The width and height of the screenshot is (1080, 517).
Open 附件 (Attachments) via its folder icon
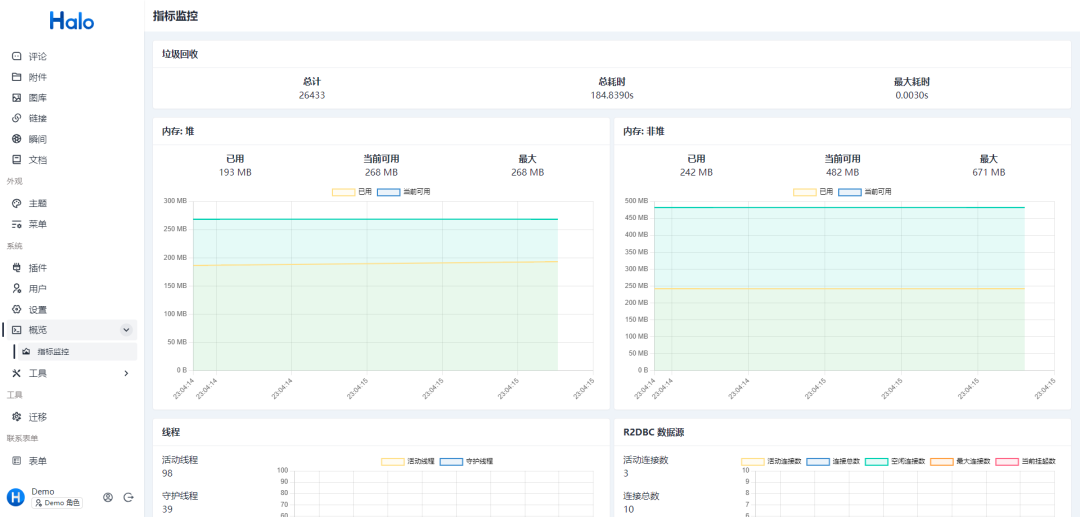click(x=16, y=77)
